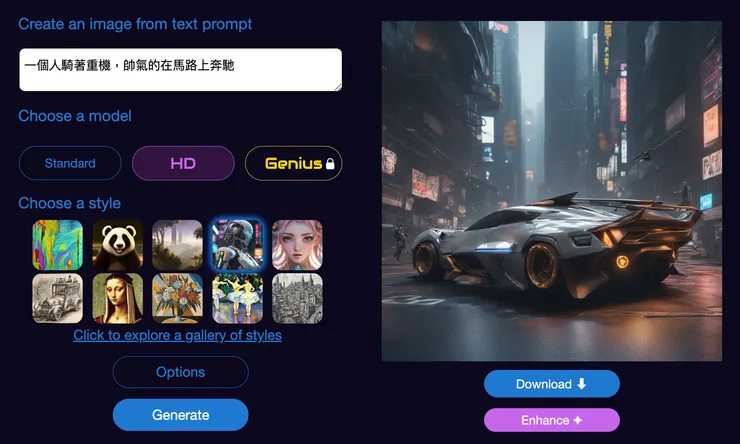
Task: Pick the fantasy landscape style thumbnail
Action: (x=177, y=245)
